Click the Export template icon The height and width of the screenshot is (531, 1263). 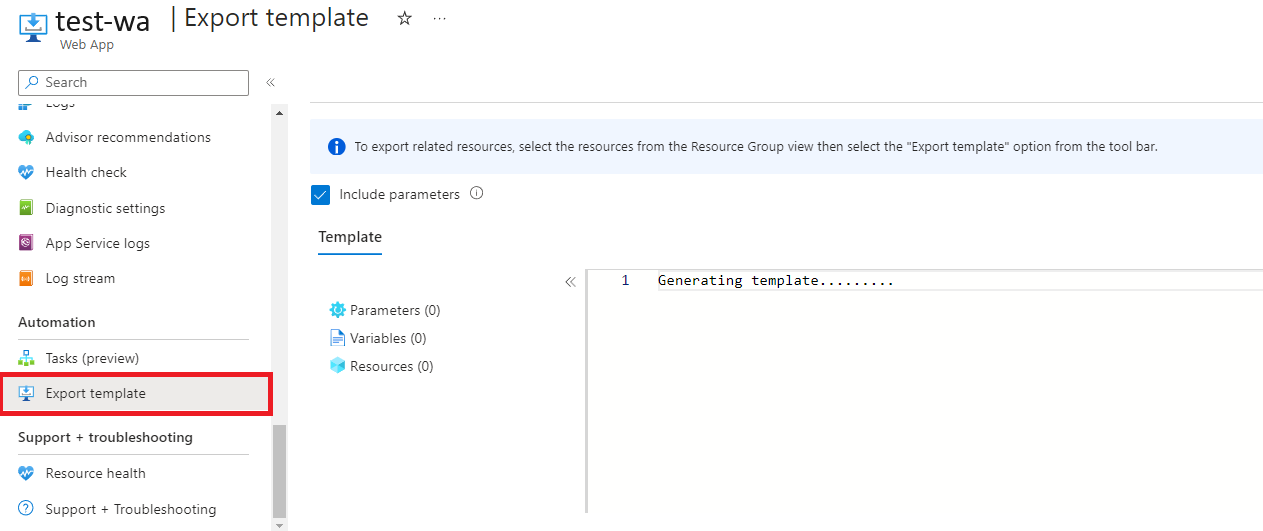(27, 394)
